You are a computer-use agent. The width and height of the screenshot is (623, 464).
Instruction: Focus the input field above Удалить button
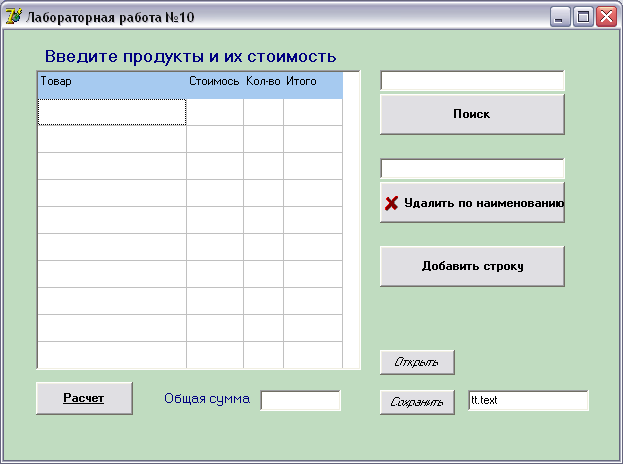472,168
